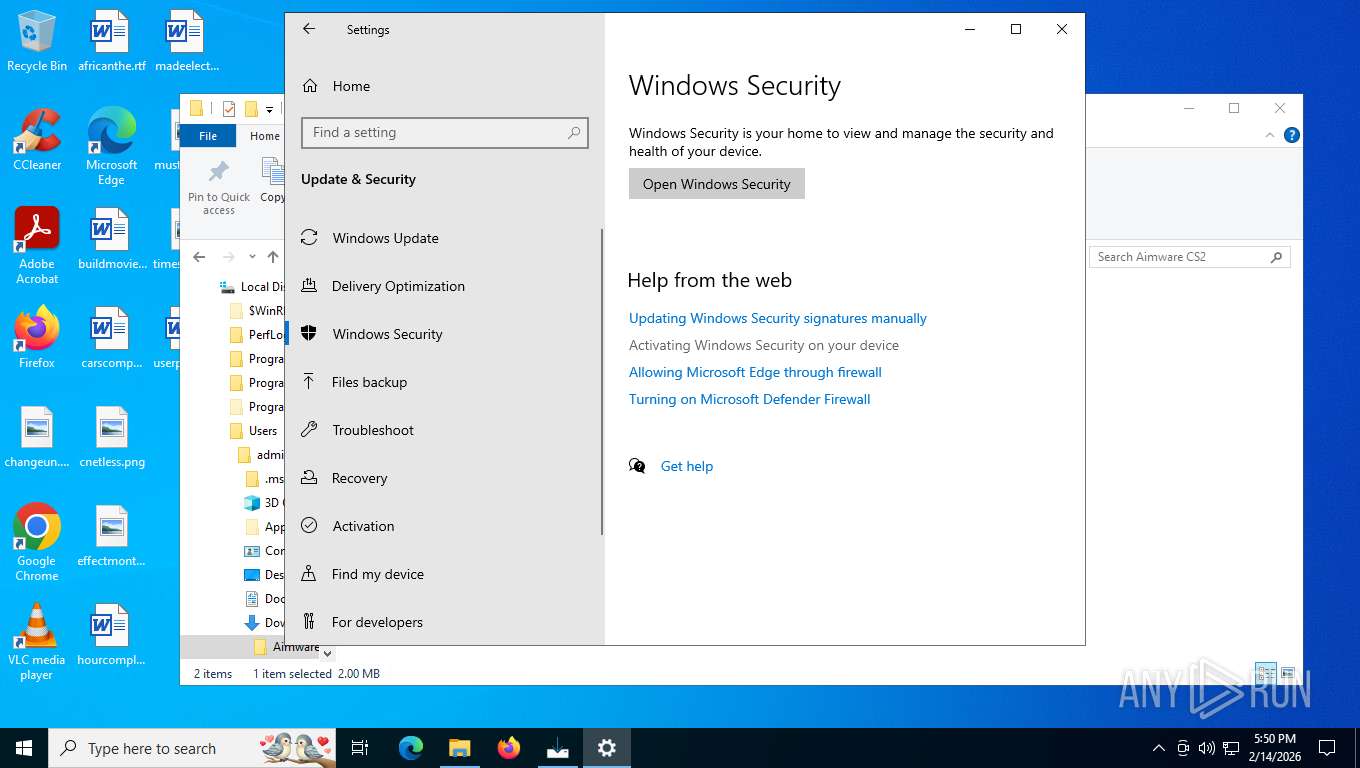Select Google Chrome desktop shortcut
The height and width of the screenshot is (768, 1360).
click(37, 542)
